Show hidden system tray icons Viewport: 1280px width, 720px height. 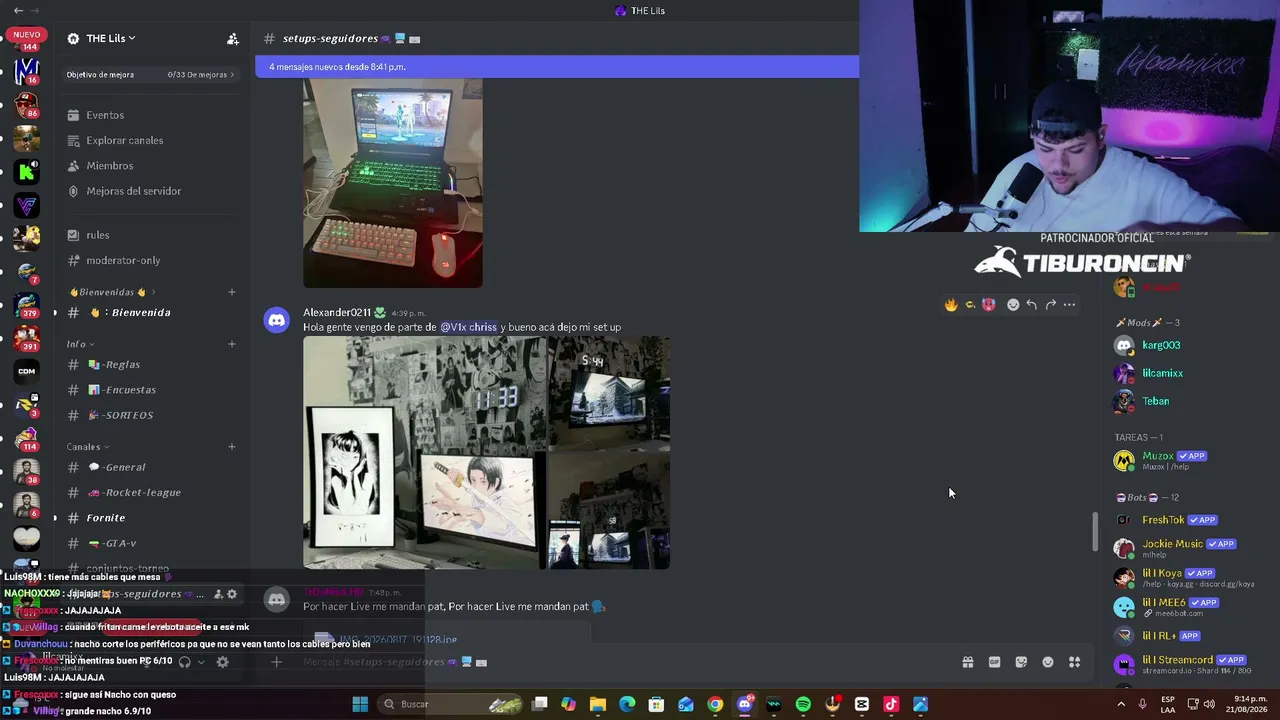coord(1121,704)
